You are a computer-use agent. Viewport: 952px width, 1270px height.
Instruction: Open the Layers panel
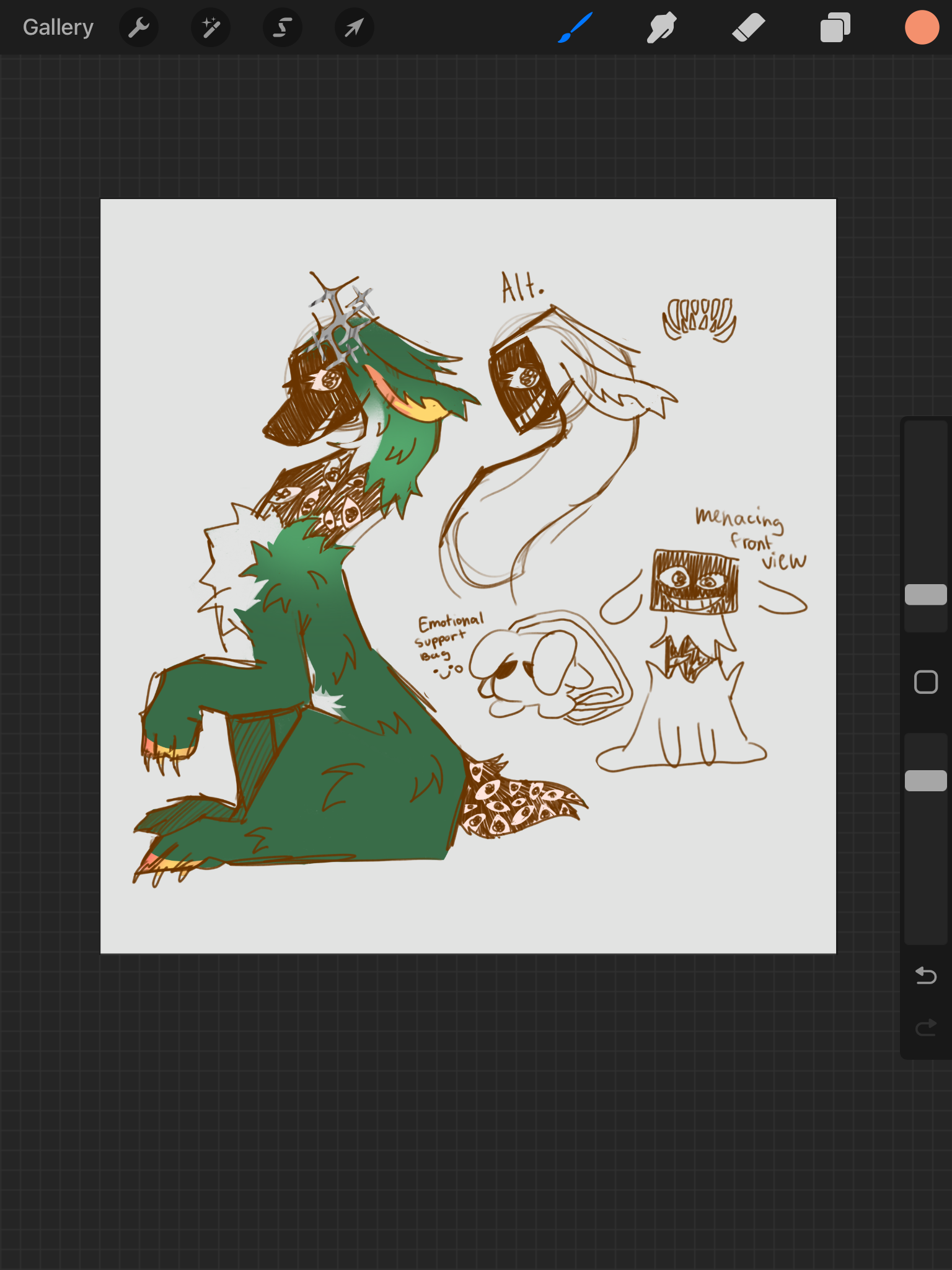point(835,27)
